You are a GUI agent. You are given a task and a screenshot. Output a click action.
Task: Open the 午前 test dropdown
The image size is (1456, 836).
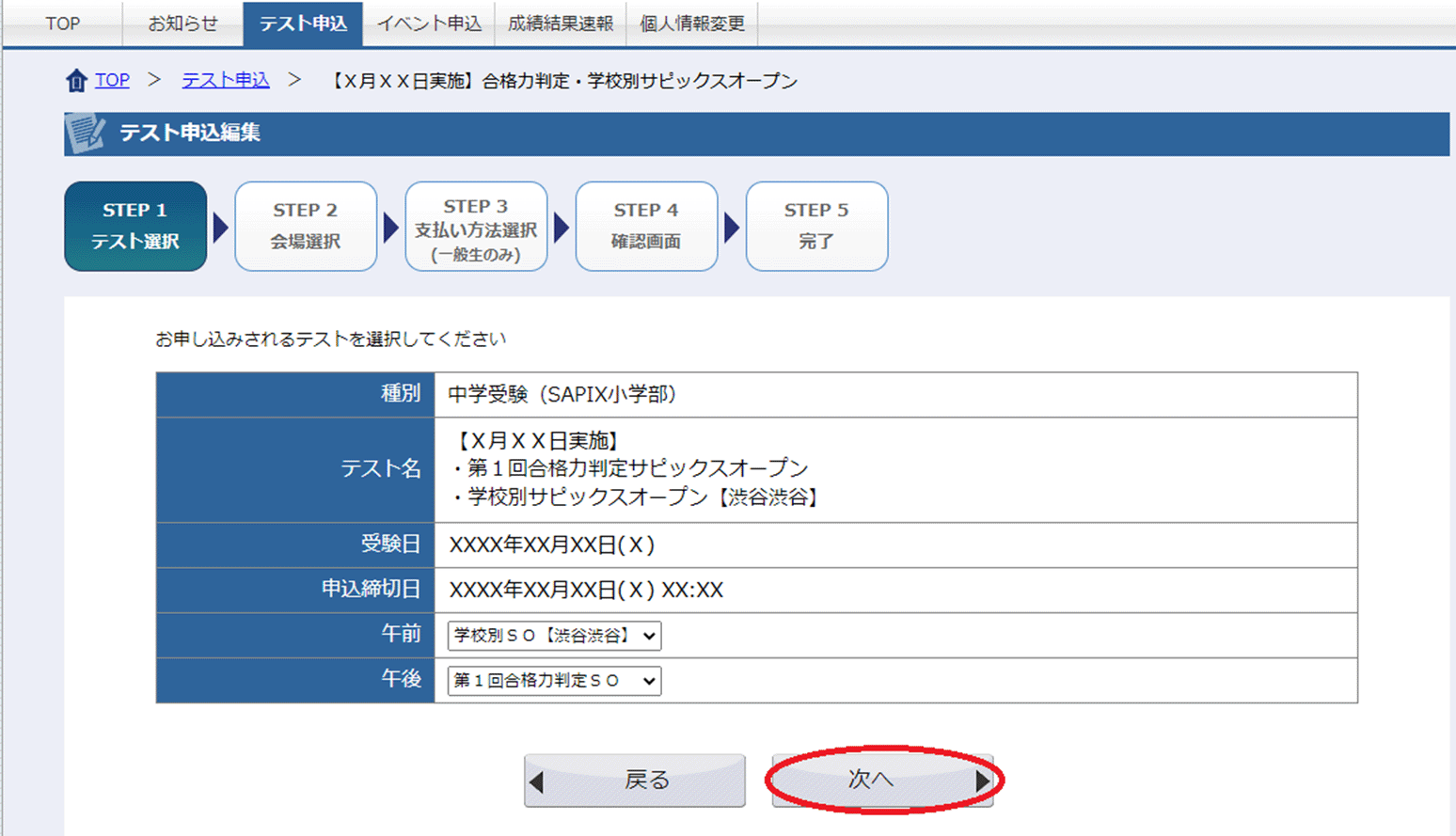point(554,636)
